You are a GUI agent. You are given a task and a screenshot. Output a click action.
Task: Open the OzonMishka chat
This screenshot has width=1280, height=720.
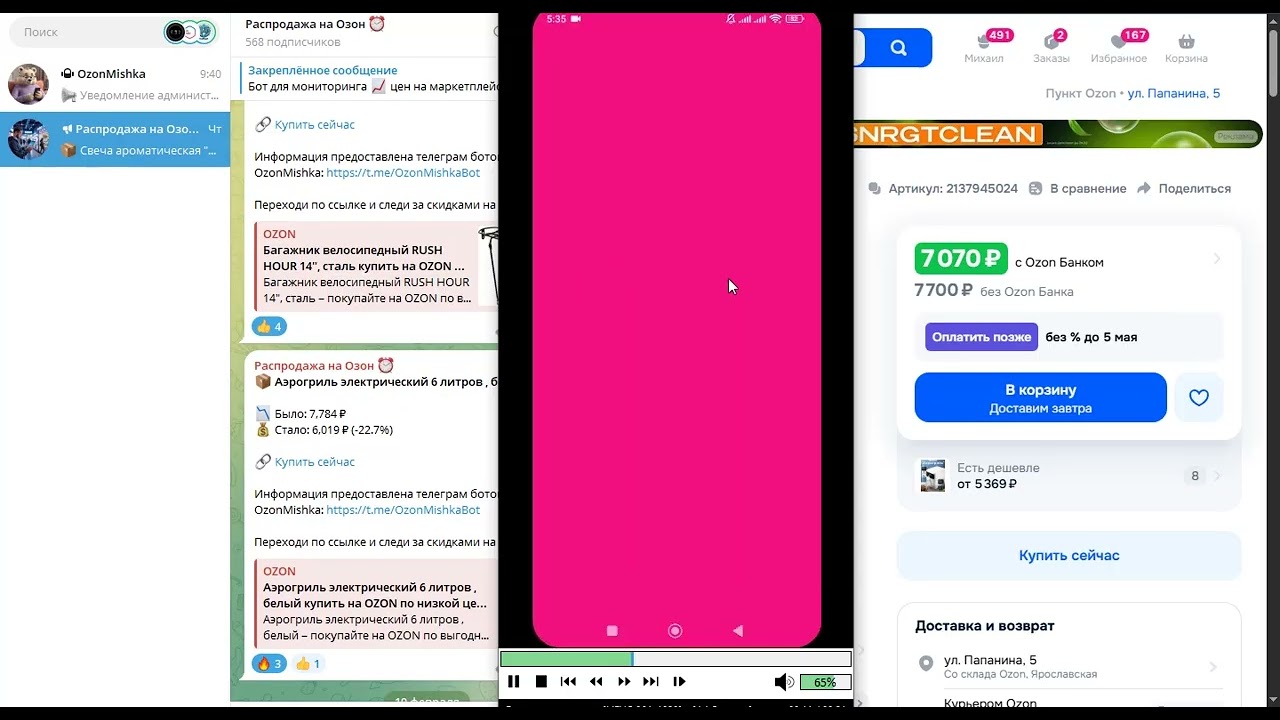115,84
